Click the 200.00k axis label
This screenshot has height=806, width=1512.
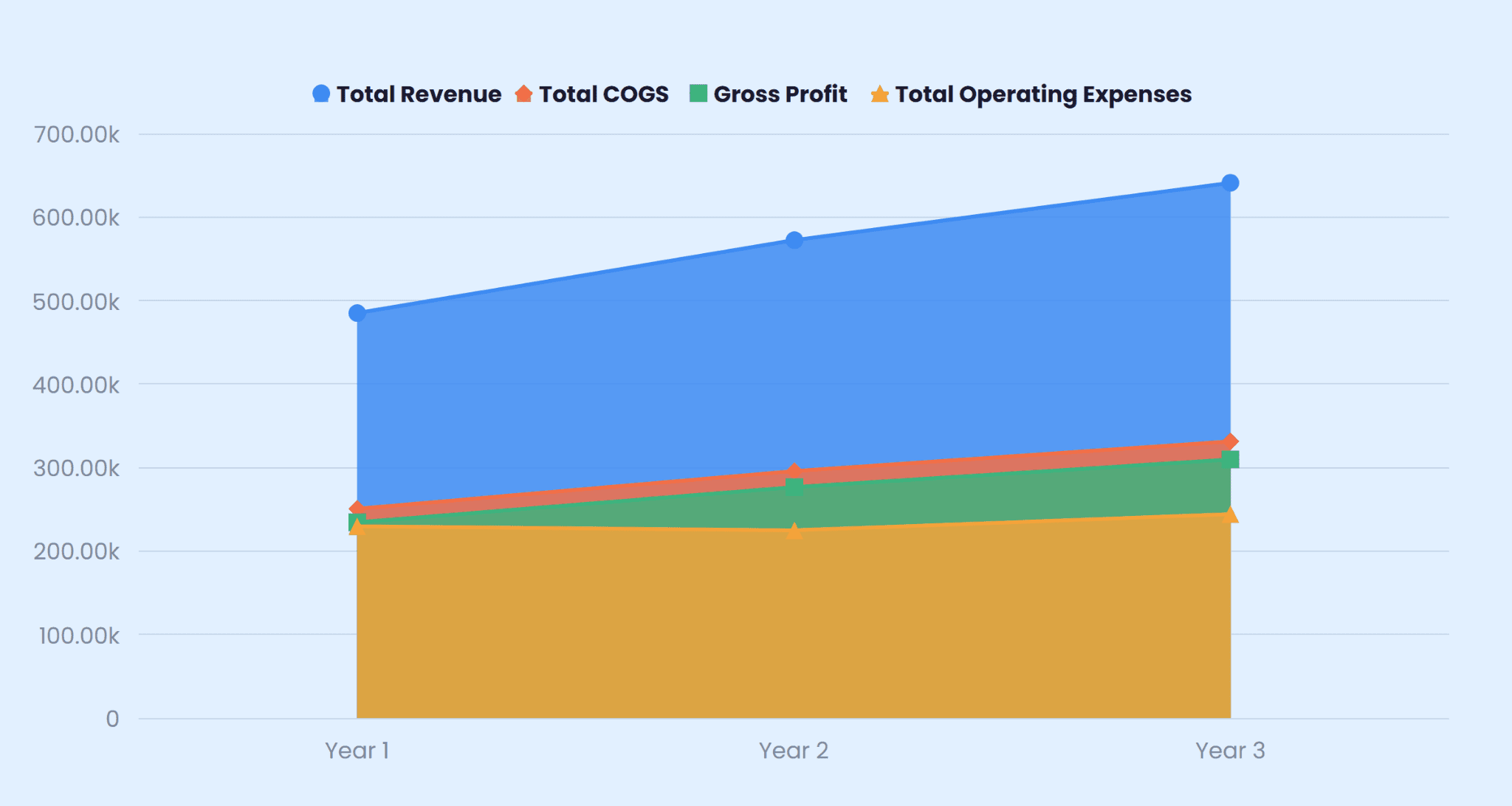coord(76,551)
